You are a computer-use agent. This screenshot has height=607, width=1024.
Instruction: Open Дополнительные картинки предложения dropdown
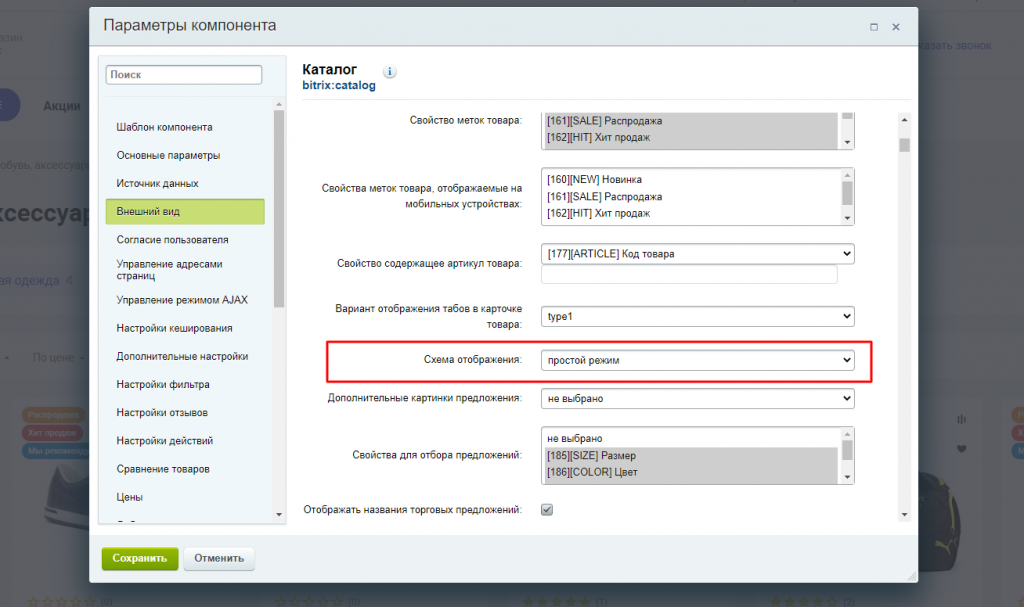[x=697, y=399]
